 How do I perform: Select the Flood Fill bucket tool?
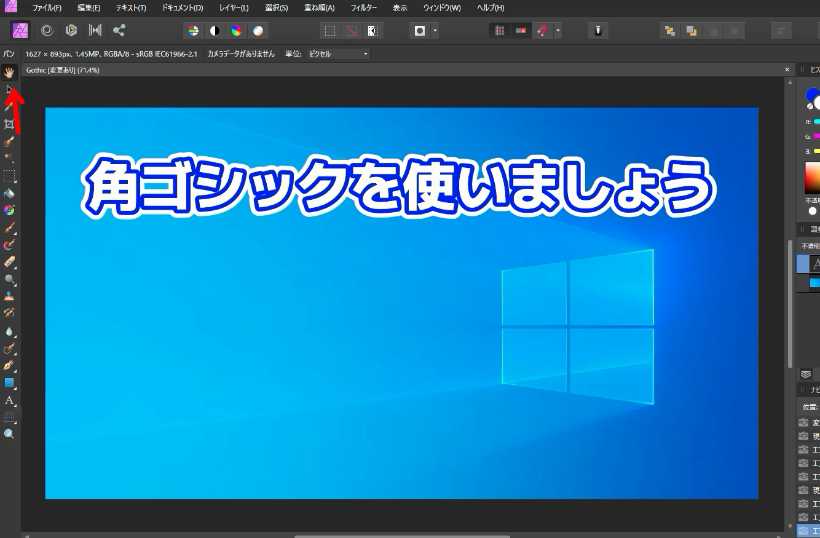(9, 193)
